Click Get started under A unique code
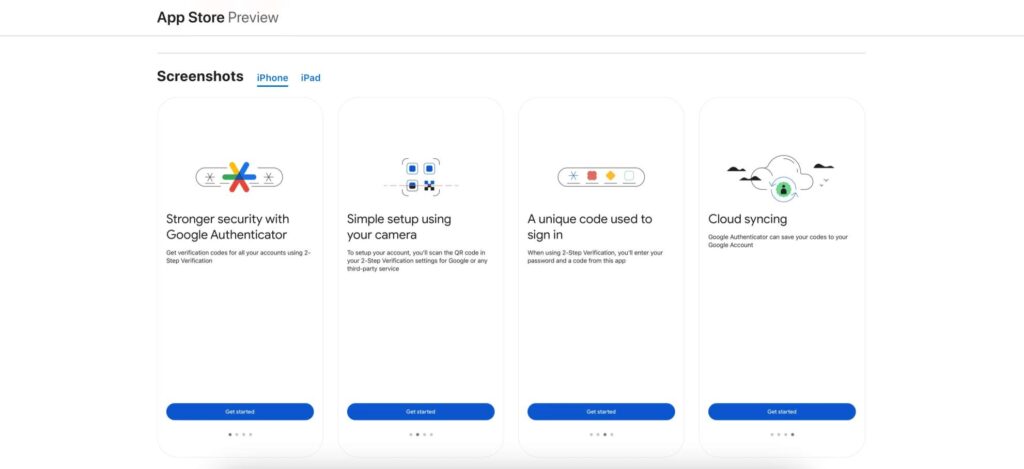1024x469 pixels. pyautogui.click(x=601, y=412)
